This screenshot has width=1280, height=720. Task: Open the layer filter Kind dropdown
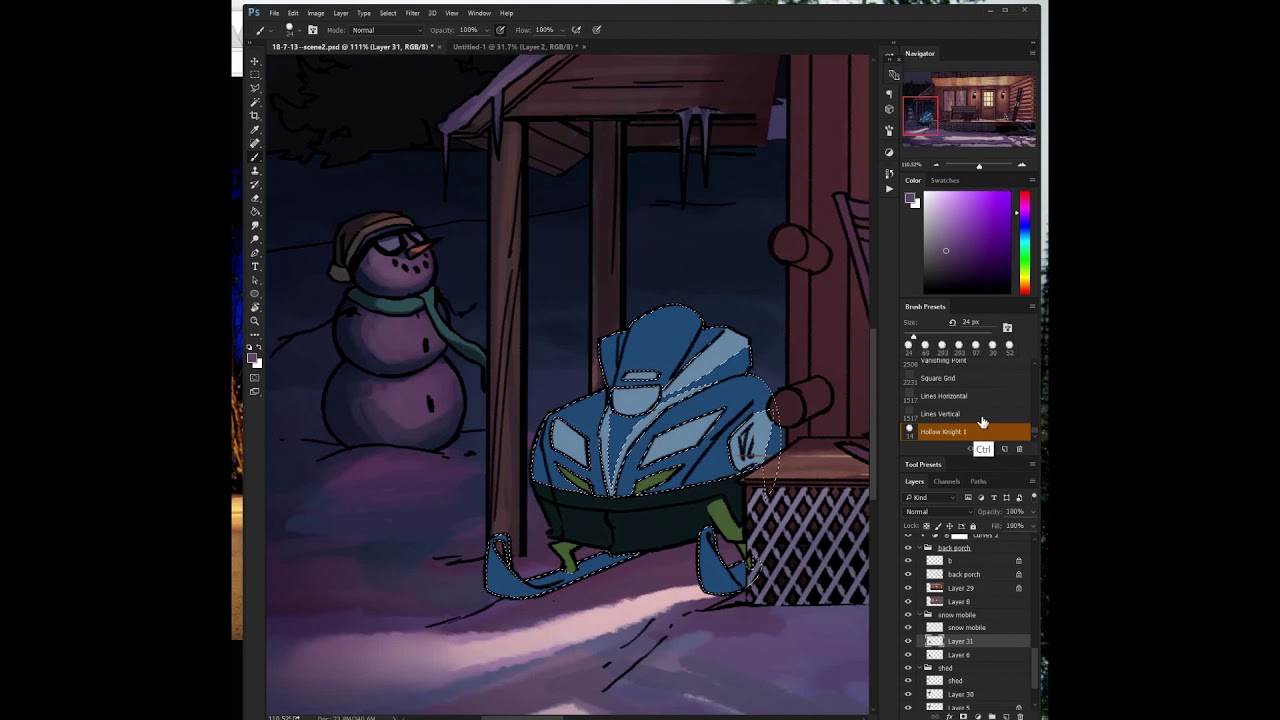(x=929, y=497)
